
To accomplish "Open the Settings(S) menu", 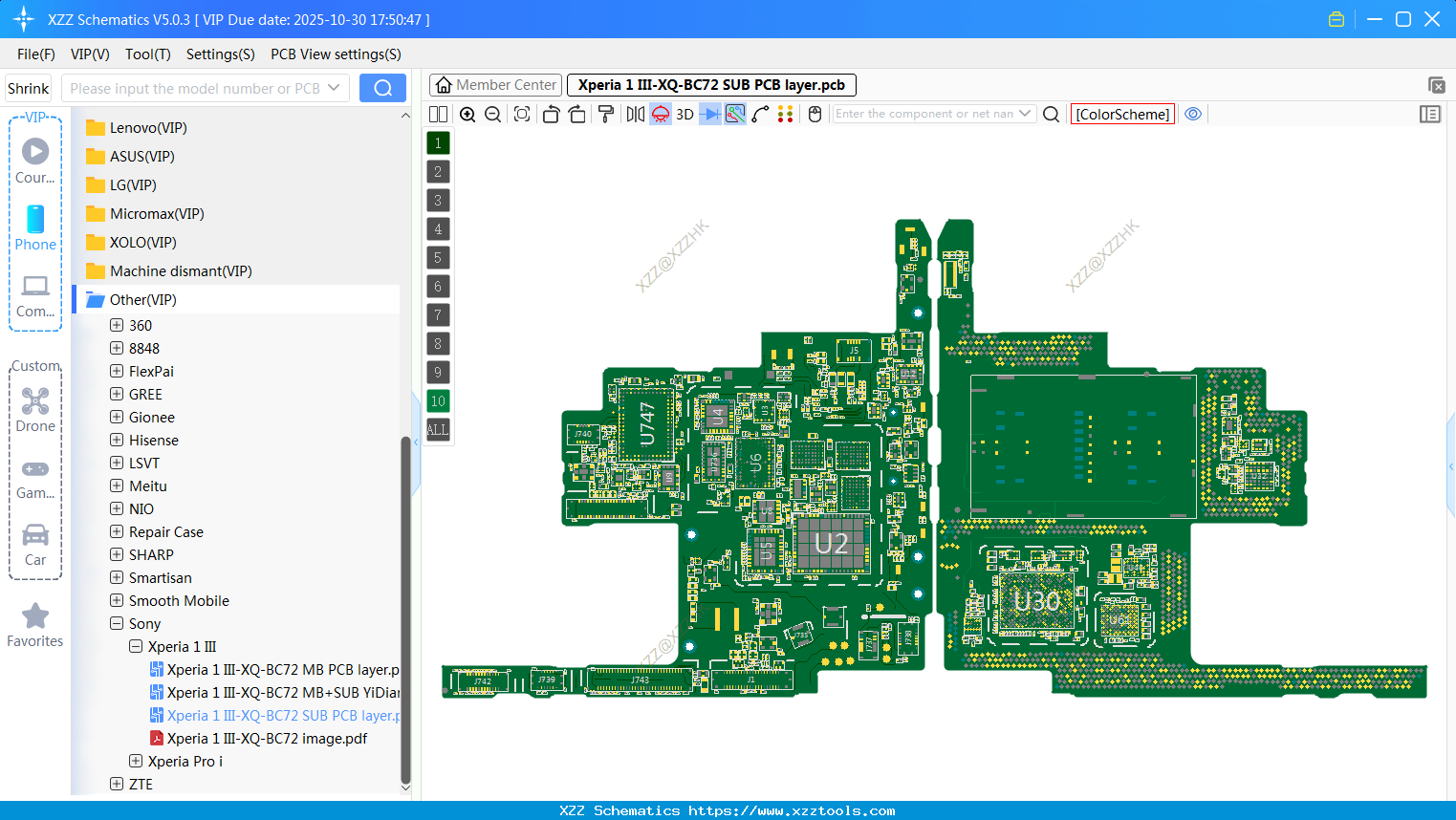I will click(x=220, y=54).
